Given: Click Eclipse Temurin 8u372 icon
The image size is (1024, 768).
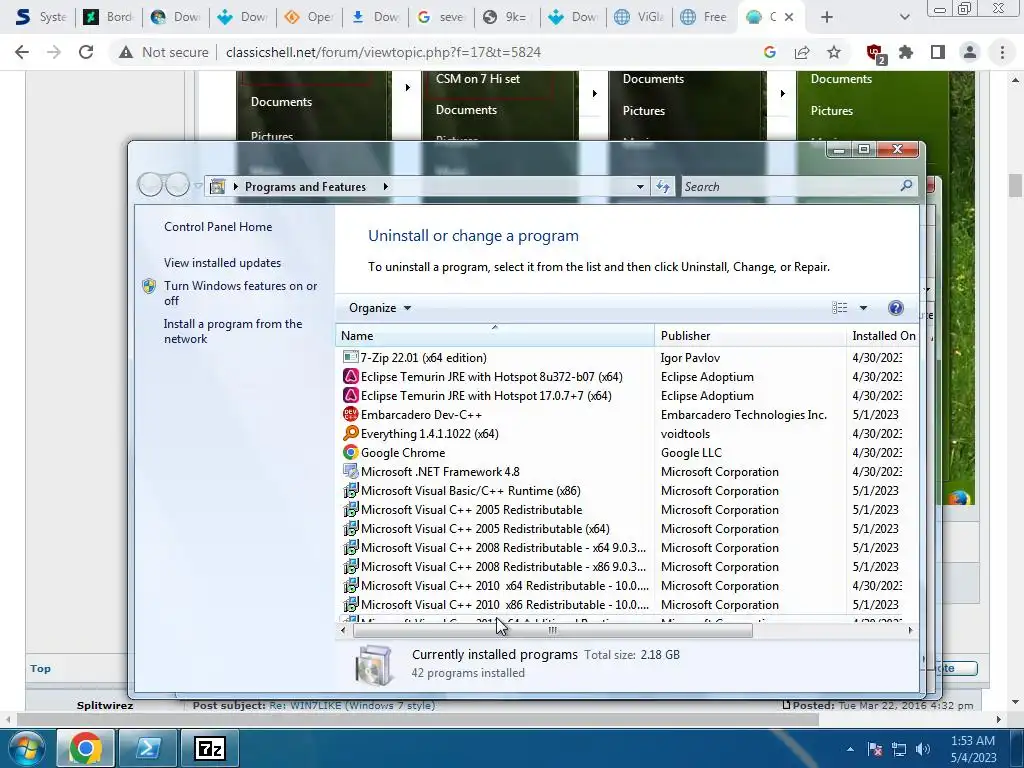Looking at the screenshot, I should tap(351, 376).
